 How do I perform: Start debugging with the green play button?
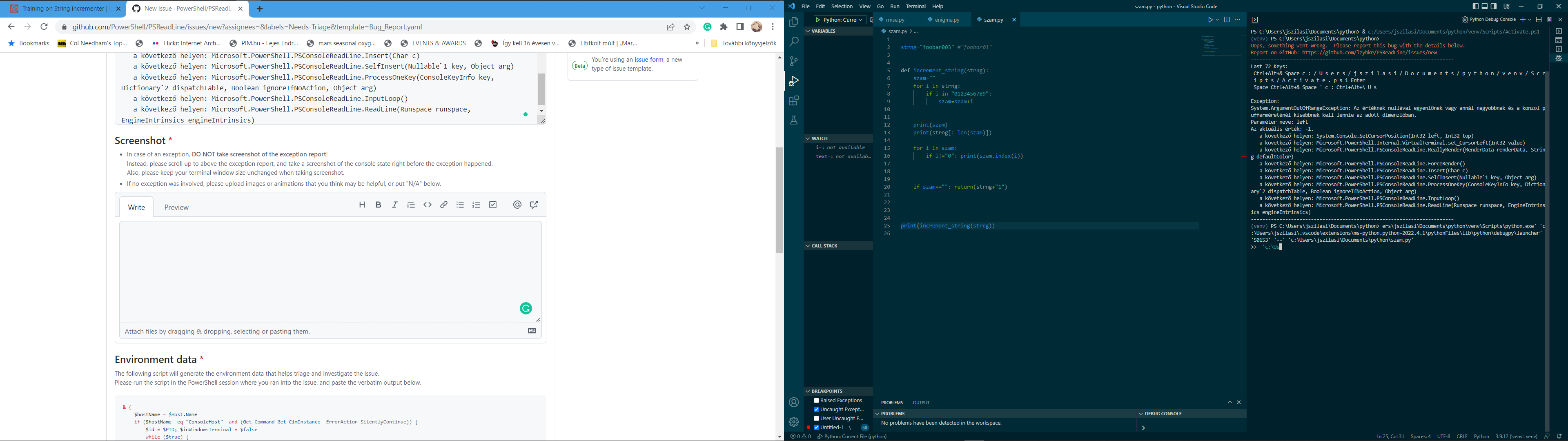pyautogui.click(x=818, y=20)
